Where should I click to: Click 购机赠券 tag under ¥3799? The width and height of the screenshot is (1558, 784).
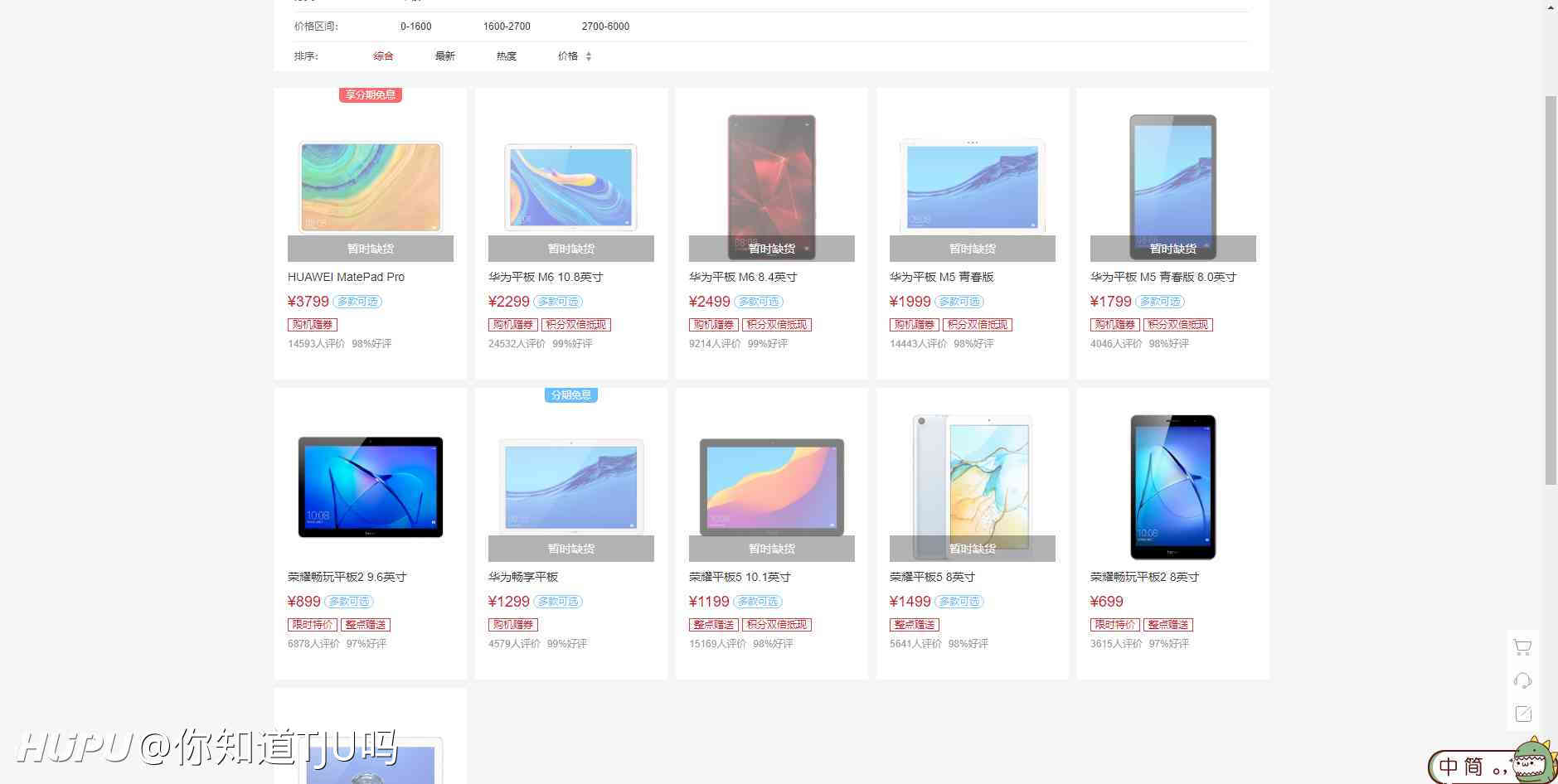(313, 325)
